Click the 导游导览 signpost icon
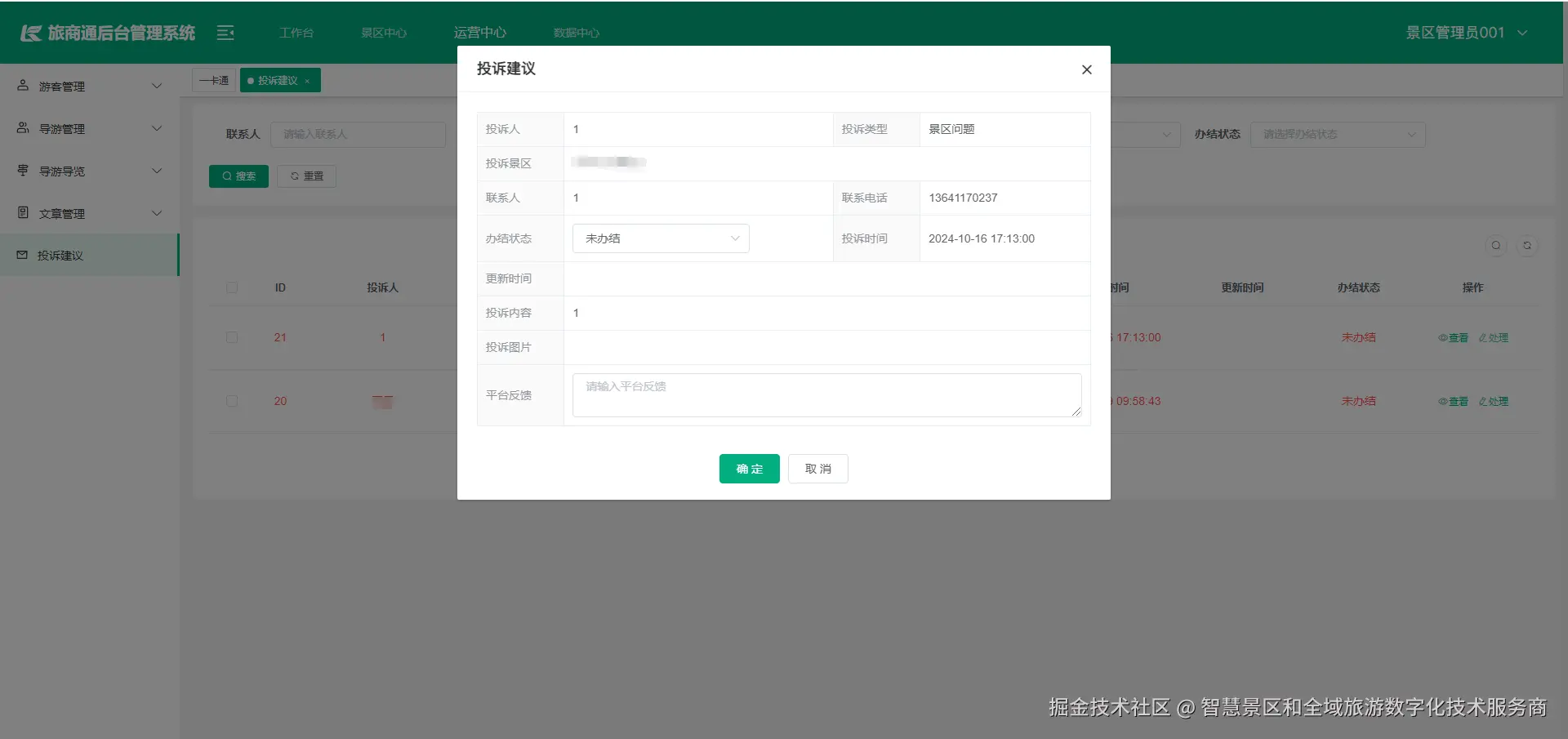The height and width of the screenshot is (739, 1568). coord(21,170)
